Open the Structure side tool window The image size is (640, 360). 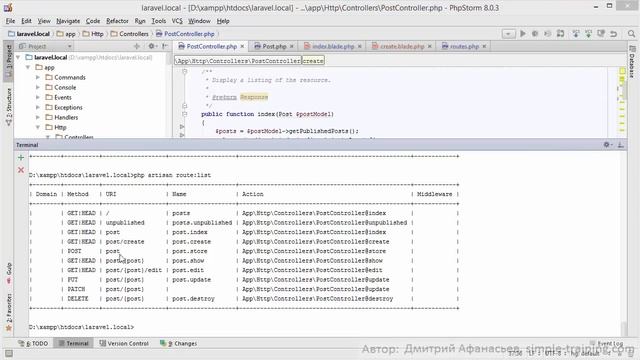point(9,107)
